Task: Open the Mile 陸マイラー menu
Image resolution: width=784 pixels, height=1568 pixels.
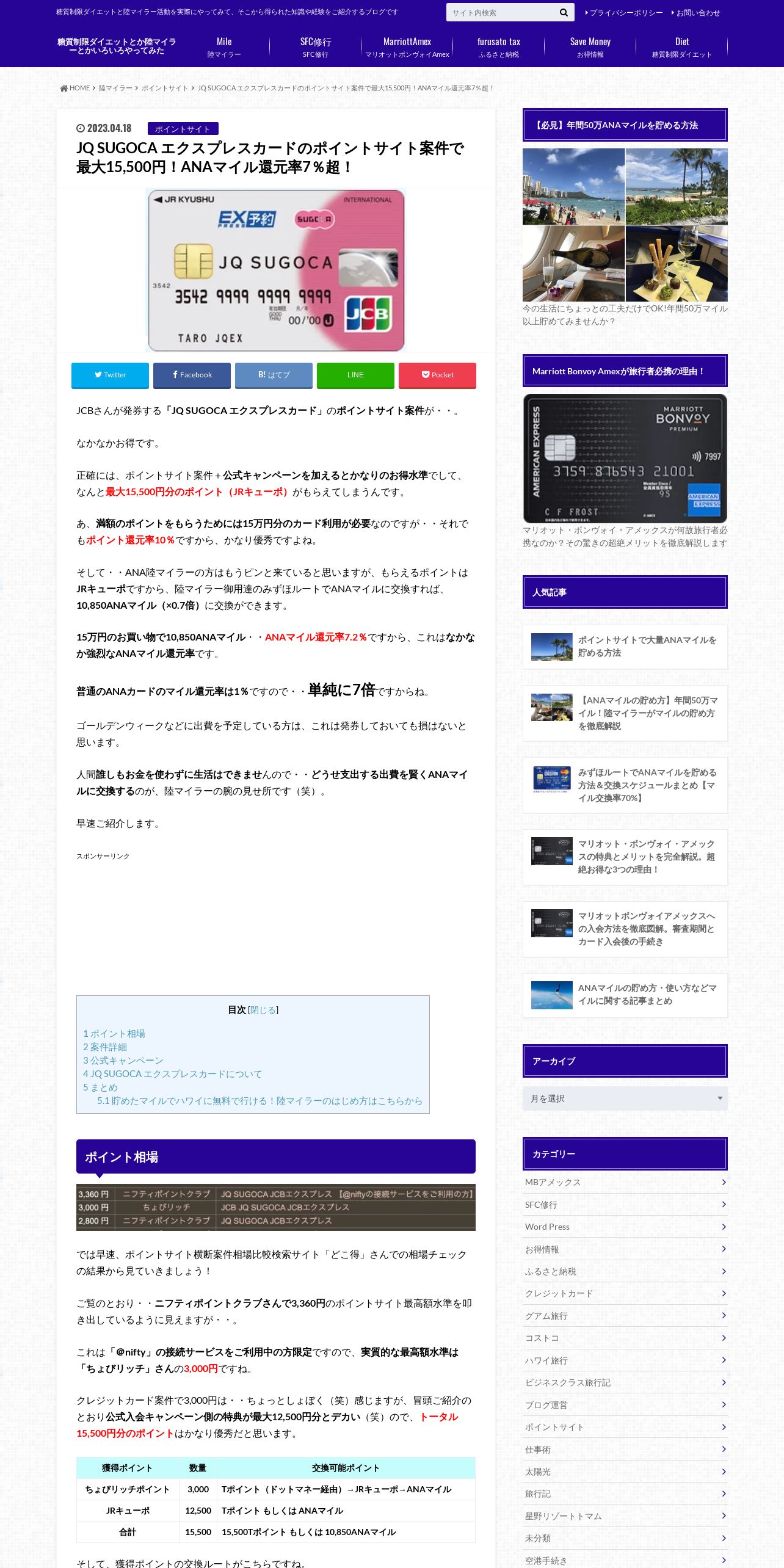Action: pos(224,47)
